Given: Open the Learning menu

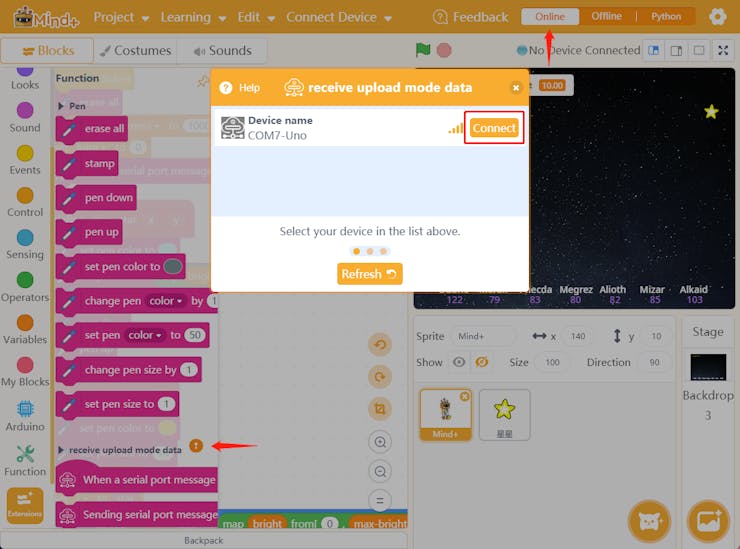Looking at the screenshot, I should pos(193,17).
